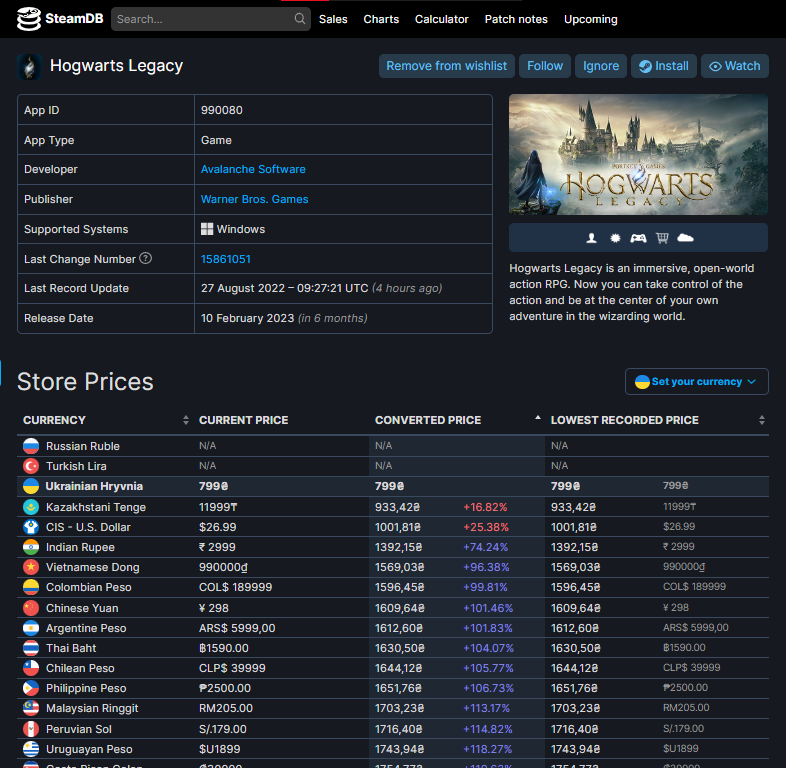Sort by the CONVERTED PRICE column header
This screenshot has width=786, height=768.
[x=457, y=420]
